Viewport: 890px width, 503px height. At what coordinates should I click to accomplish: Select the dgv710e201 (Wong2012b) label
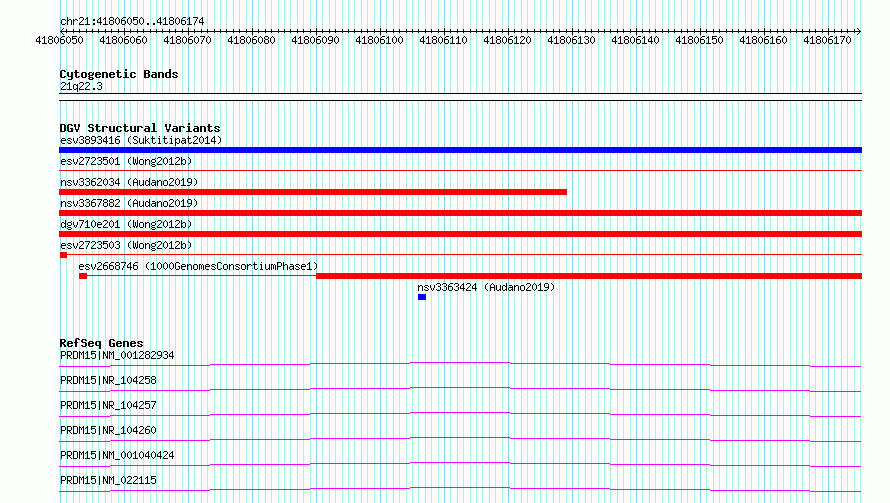point(126,224)
